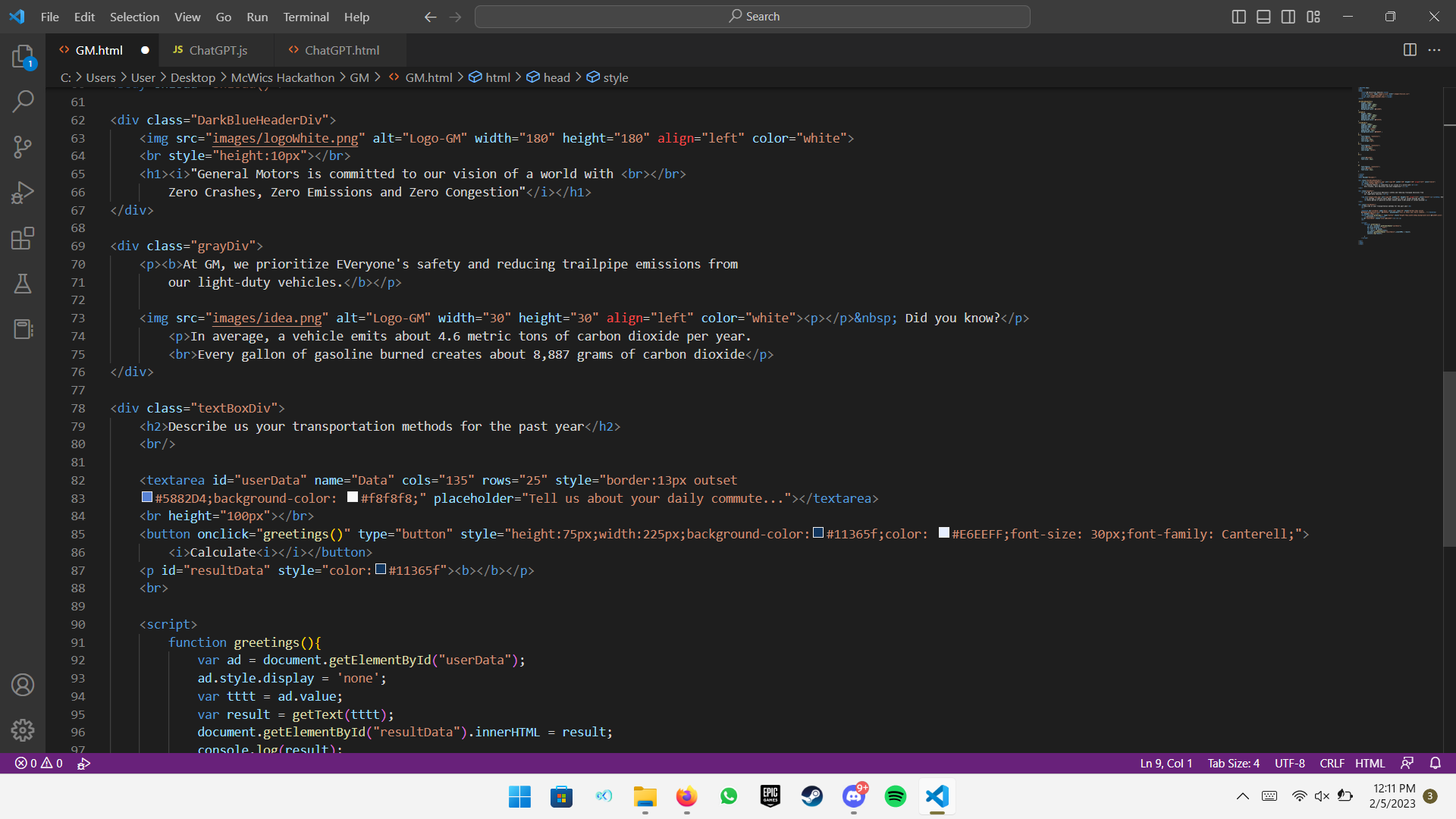The height and width of the screenshot is (819, 1456).
Task: Open editor More Actions ellipsis menu
Action: click(x=1434, y=50)
